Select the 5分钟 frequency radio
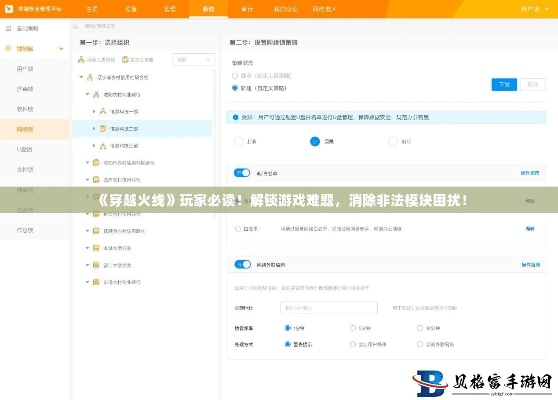 [x=353, y=328]
